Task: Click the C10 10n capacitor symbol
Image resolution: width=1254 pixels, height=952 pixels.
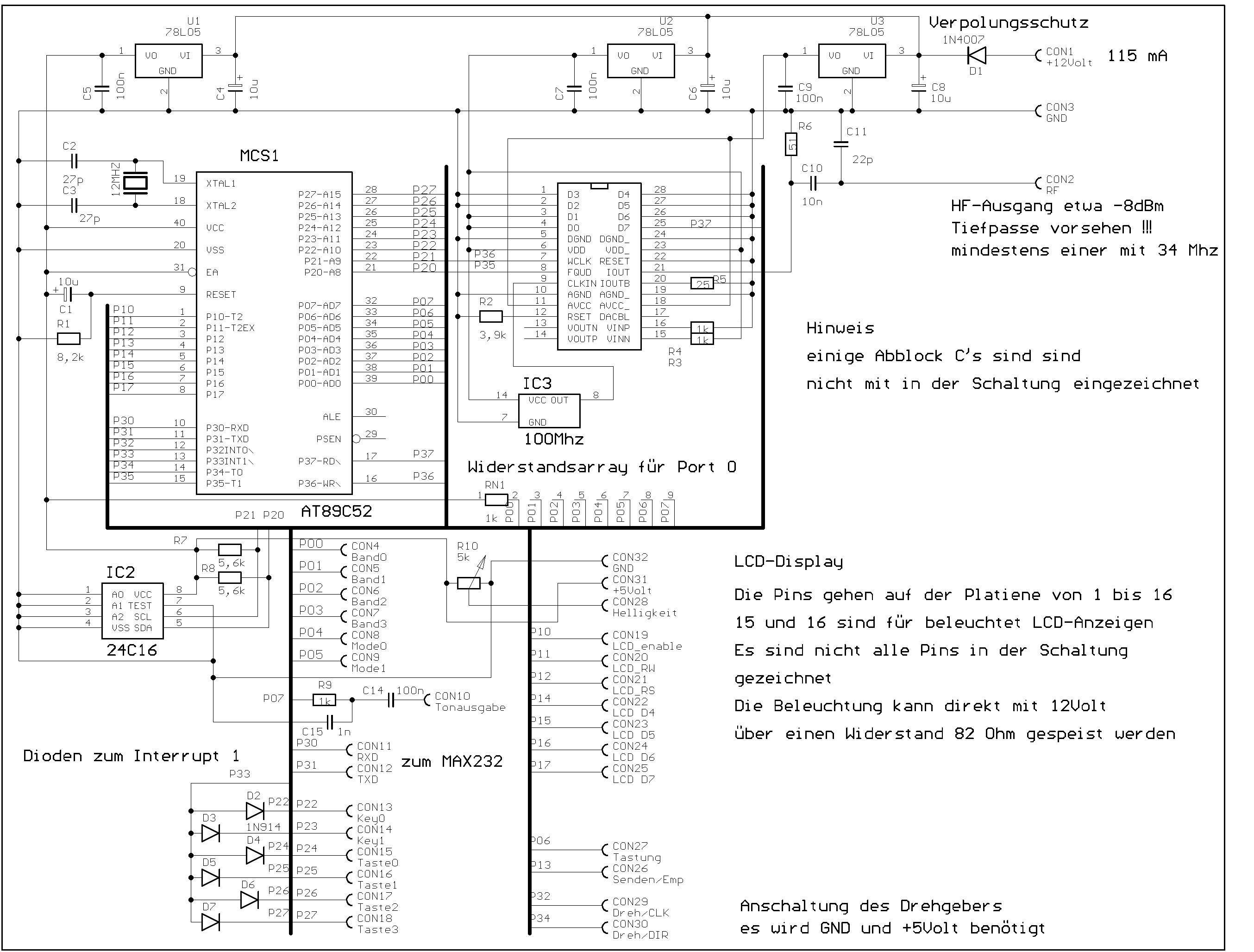Action: tap(813, 183)
